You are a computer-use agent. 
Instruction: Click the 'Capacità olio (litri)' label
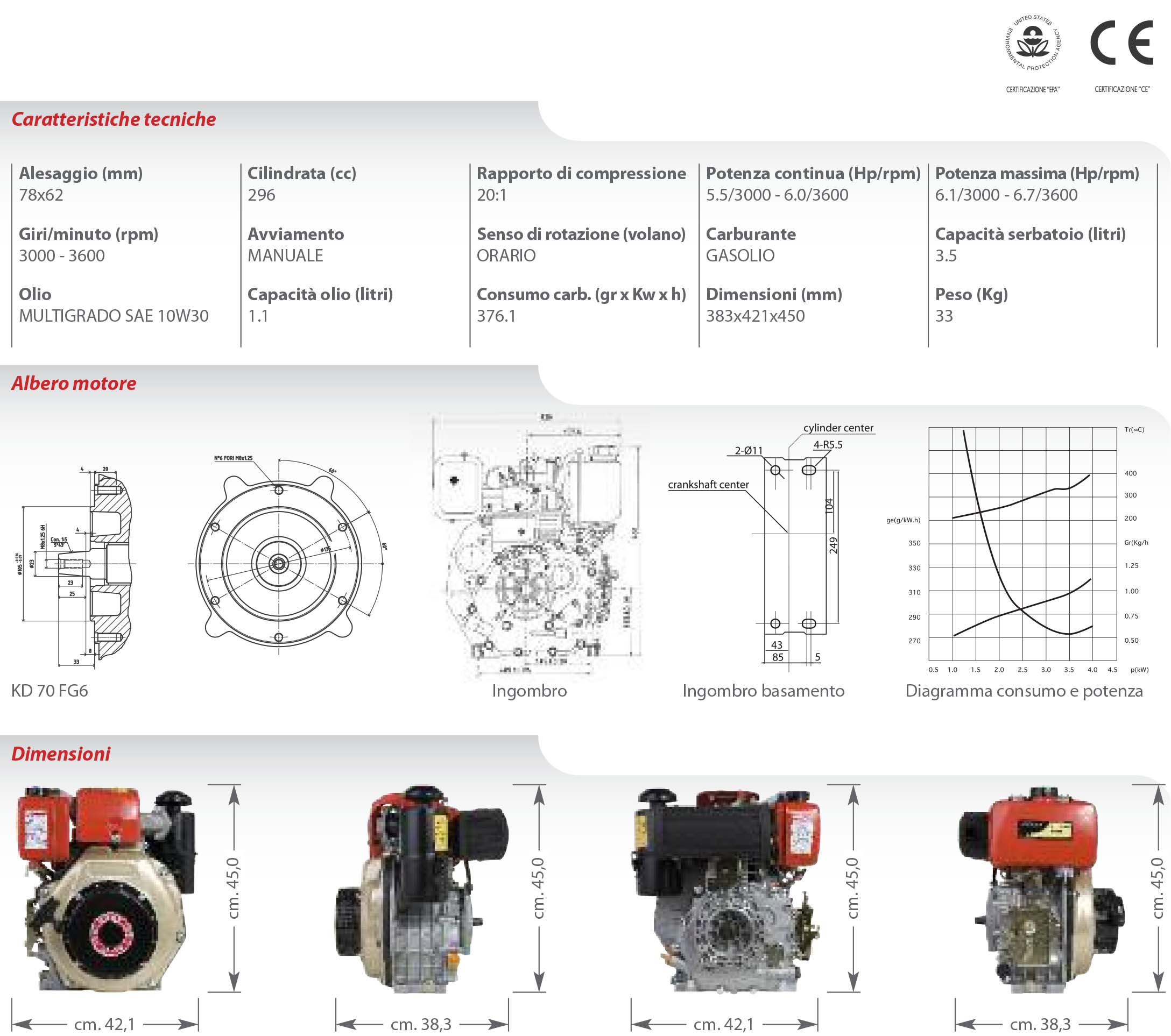click(320, 294)
